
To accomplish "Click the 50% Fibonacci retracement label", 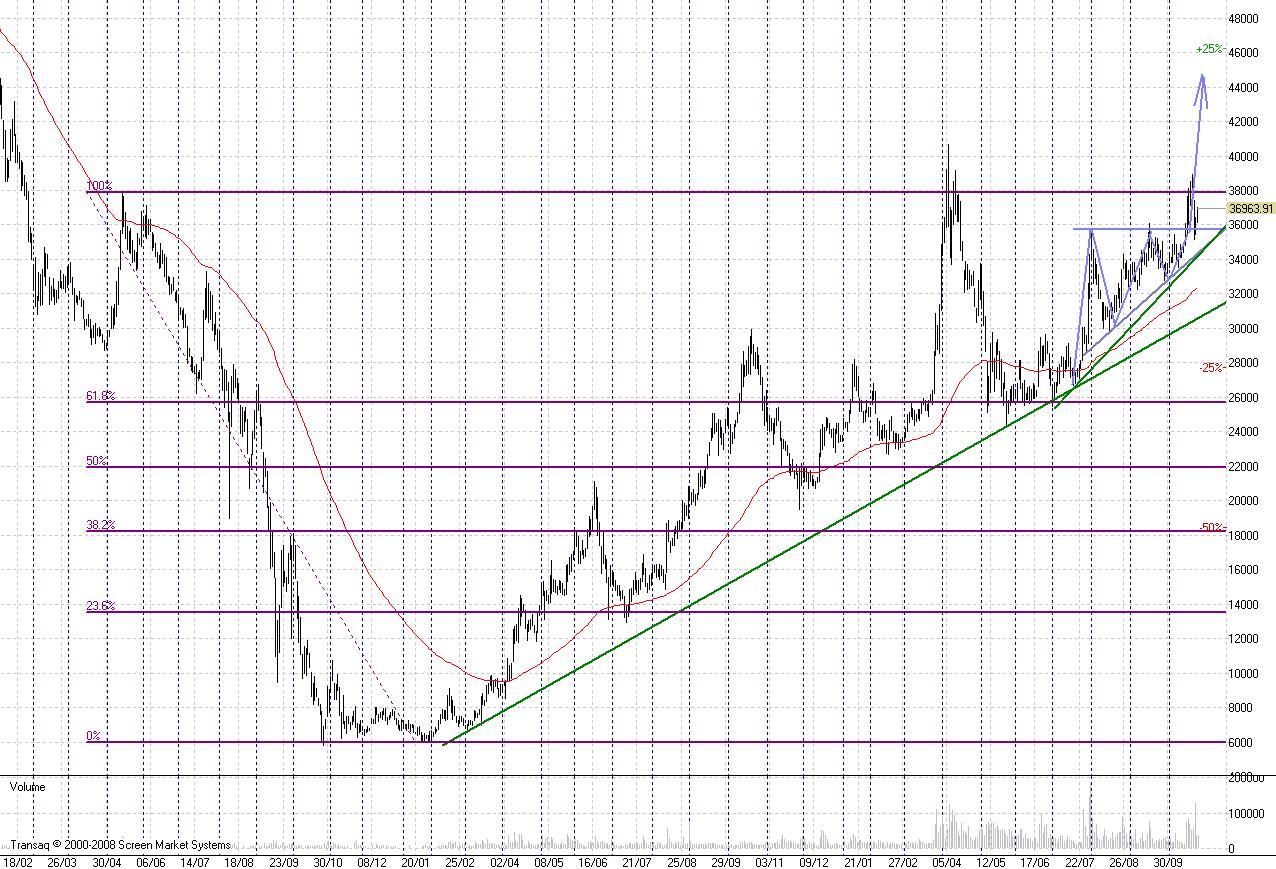I will (97, 461).
